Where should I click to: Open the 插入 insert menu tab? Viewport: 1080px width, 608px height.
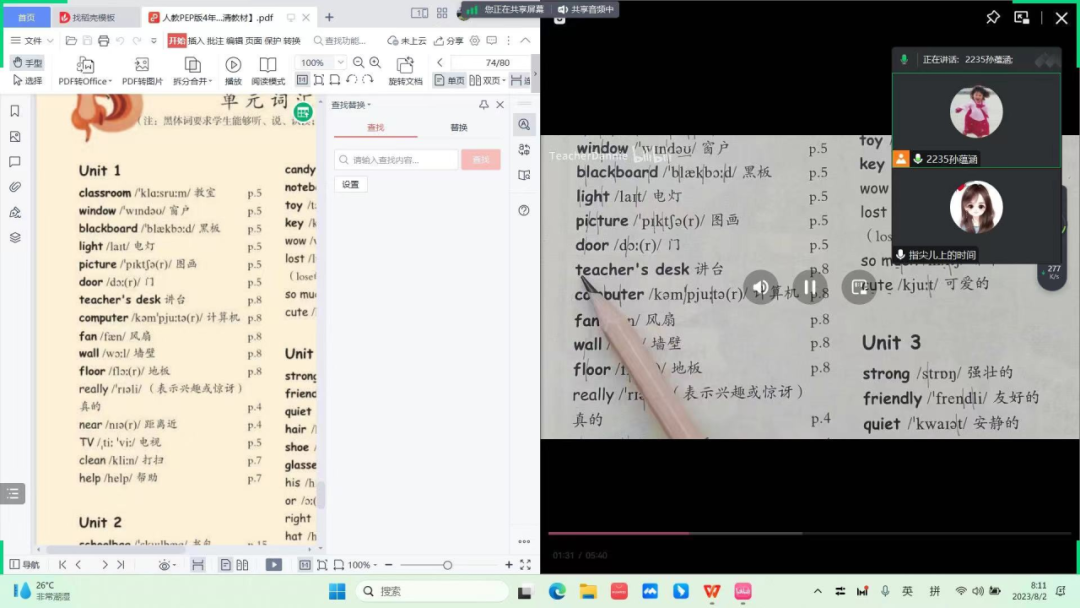(x=196, y=41)
